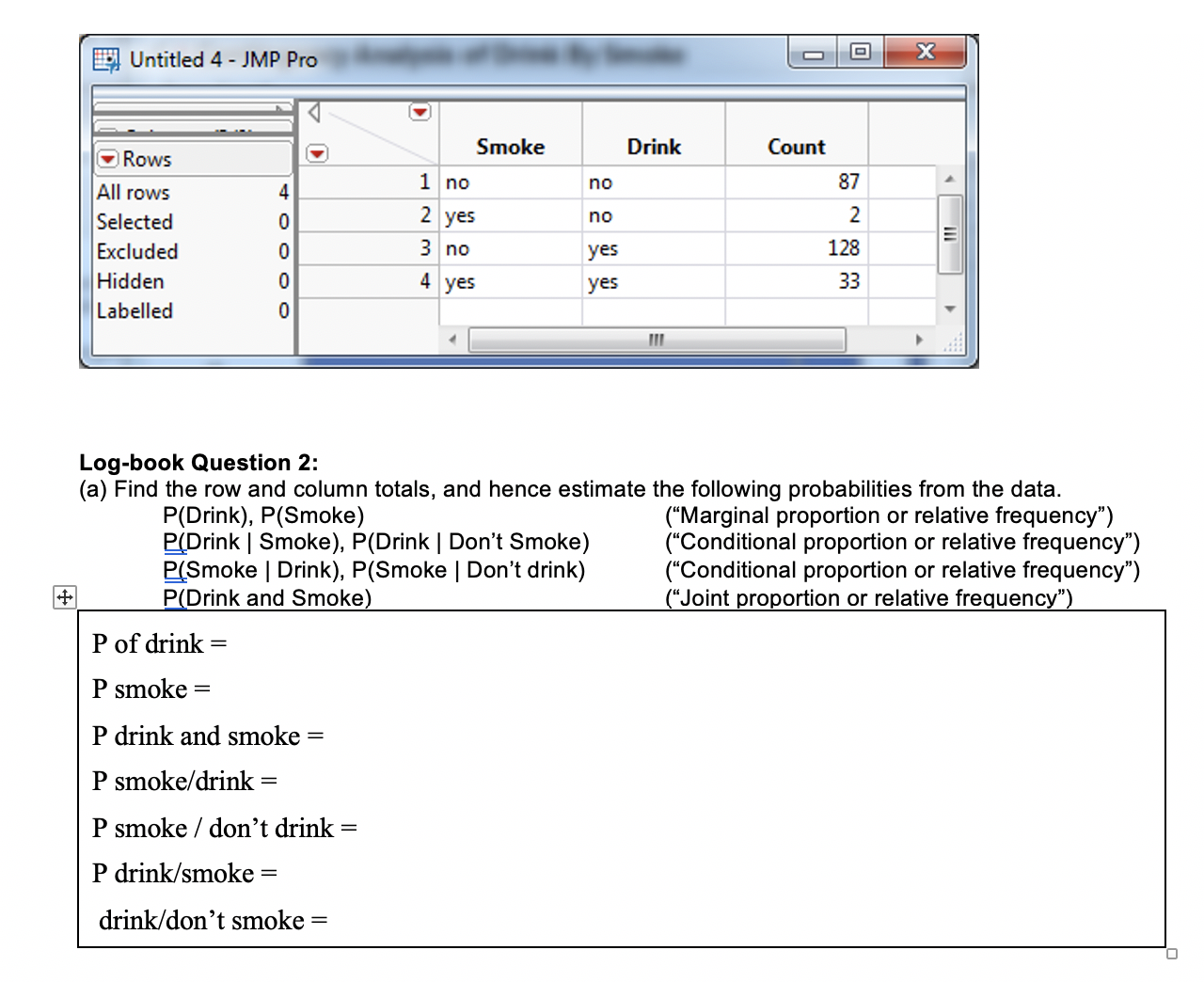Expand the table view using the horizontal scroll right arrow
This screenshot has height=982, width=1204.
pyautogui.click(x=919, y=341)
